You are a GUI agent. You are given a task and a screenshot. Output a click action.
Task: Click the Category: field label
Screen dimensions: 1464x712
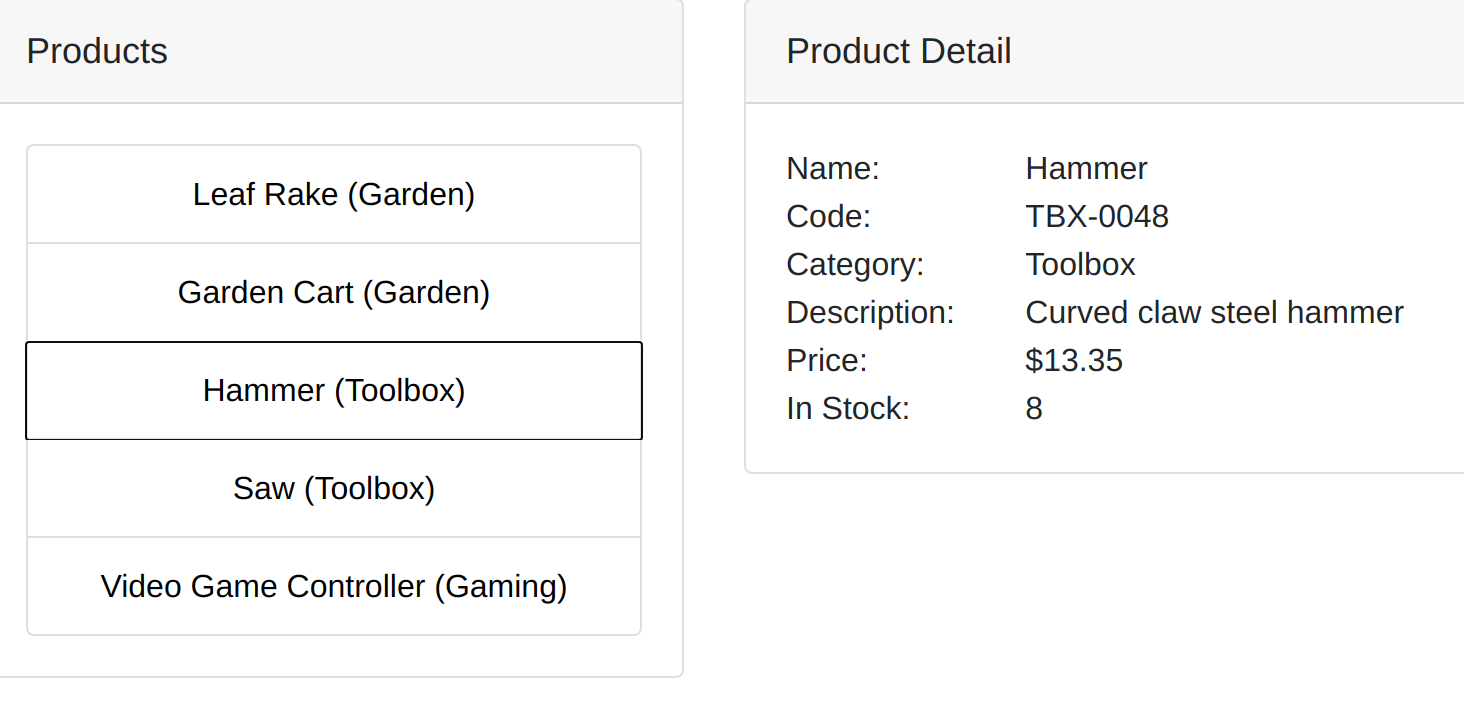pyautogui.click(x=855, y=264)
